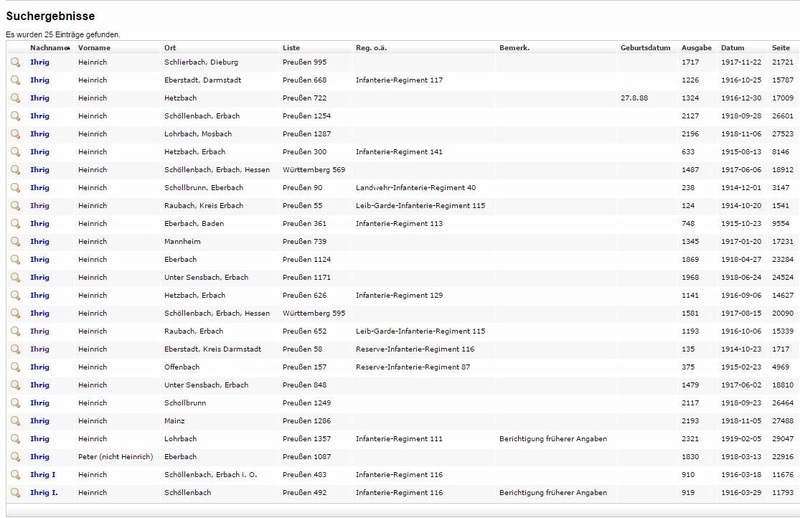
Task: Sort by Seite column header
Action: pos(780,47)
